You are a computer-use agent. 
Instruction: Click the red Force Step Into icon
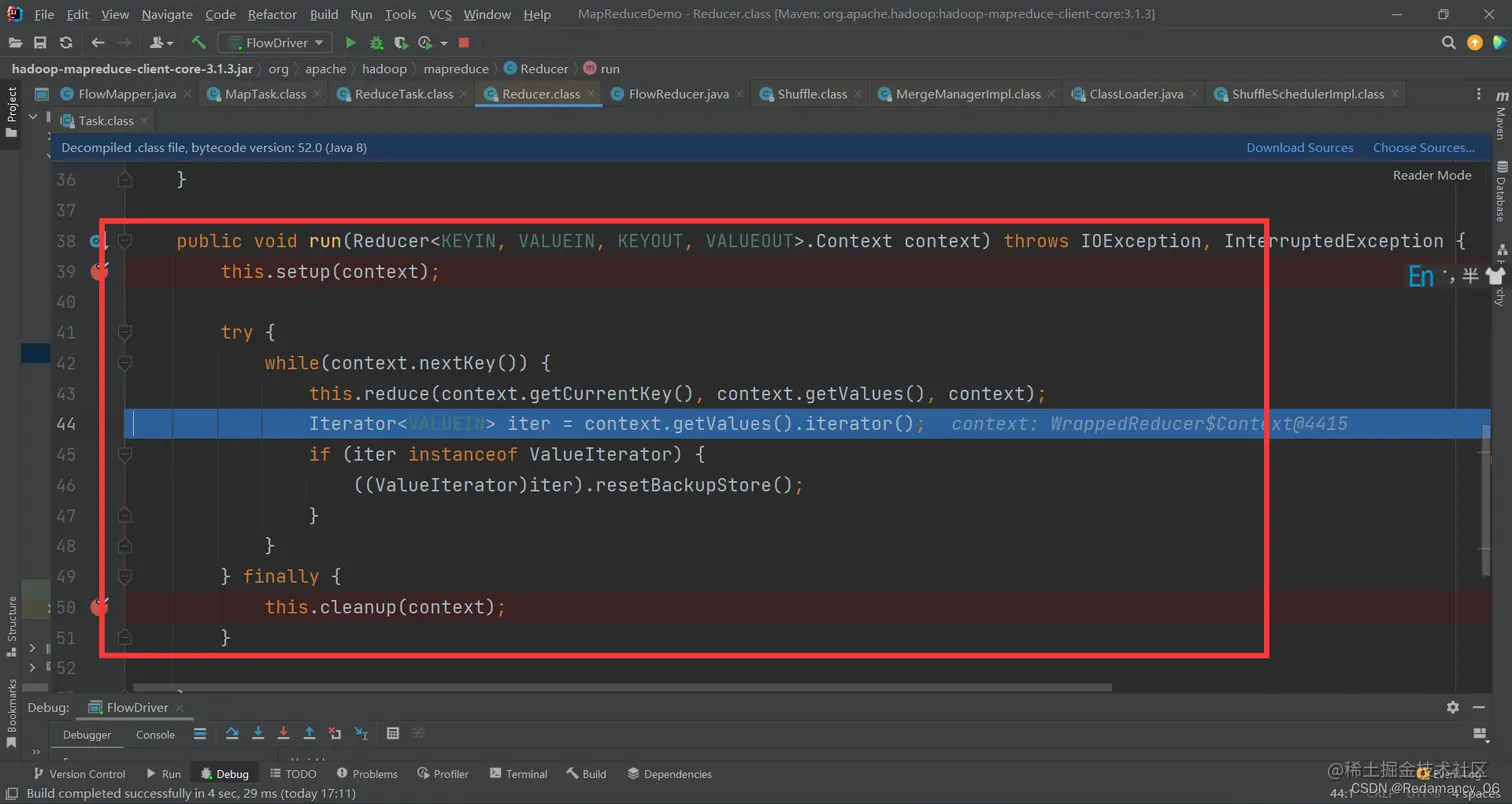click(284, 734)
